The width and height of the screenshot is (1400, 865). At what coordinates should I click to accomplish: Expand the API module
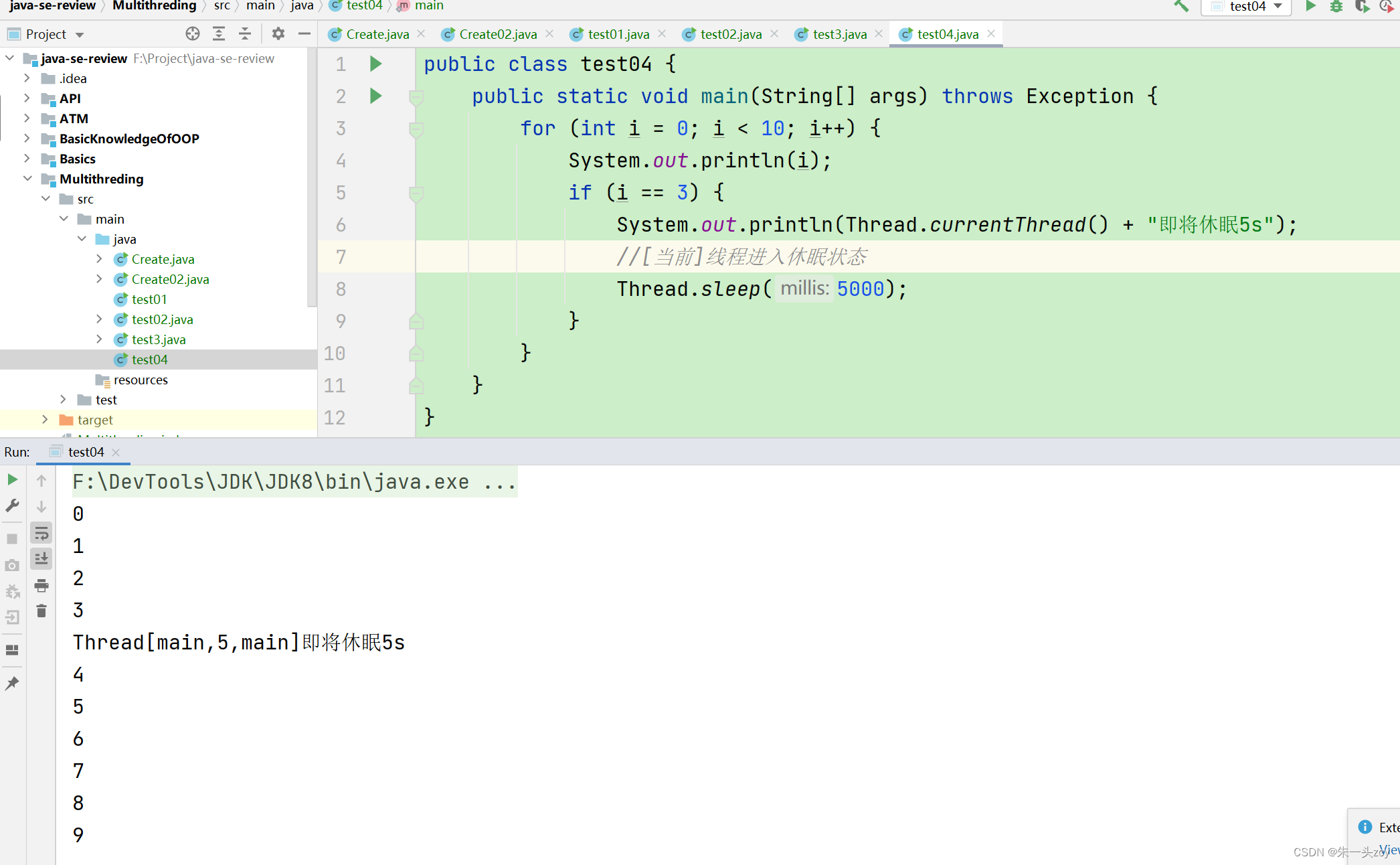27,98
